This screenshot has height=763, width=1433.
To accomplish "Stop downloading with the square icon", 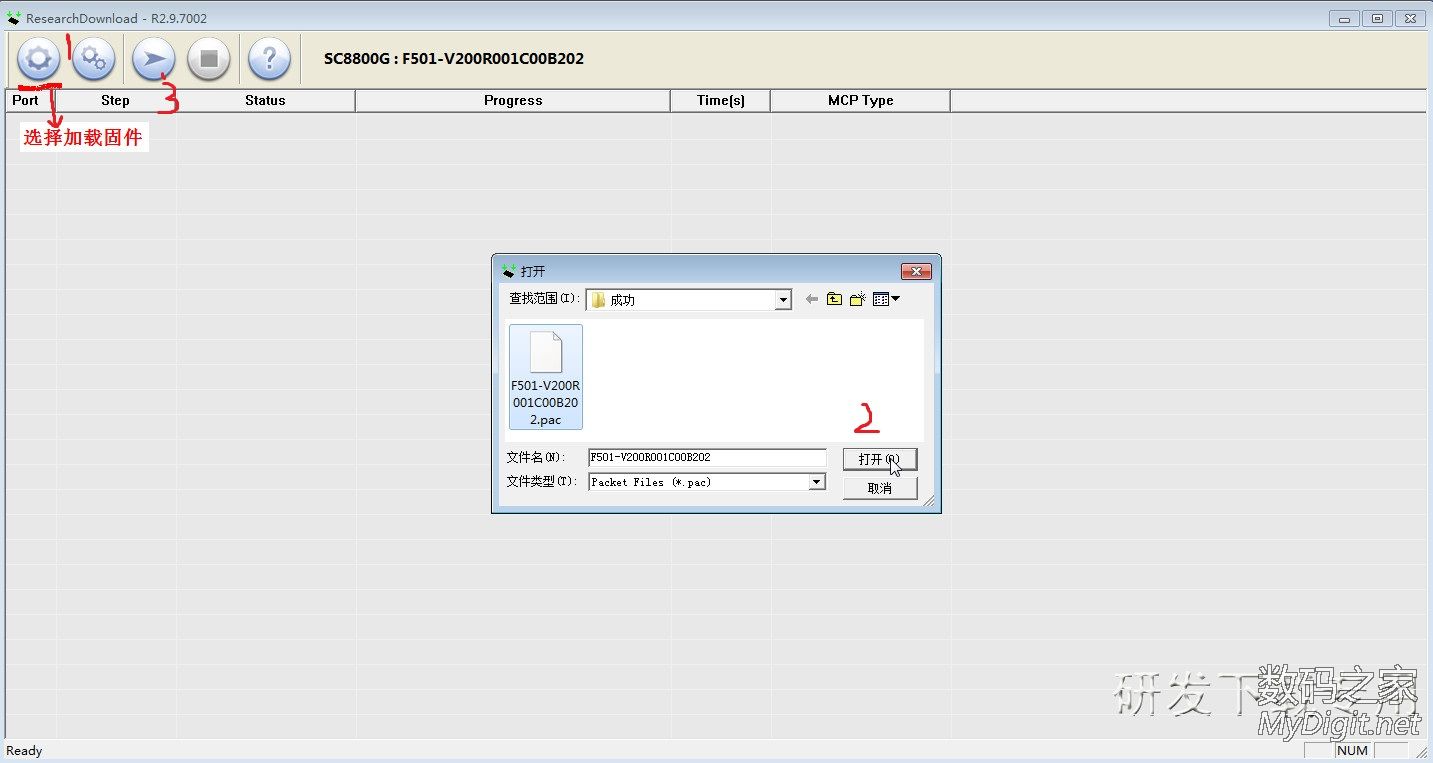I will 209,59.
